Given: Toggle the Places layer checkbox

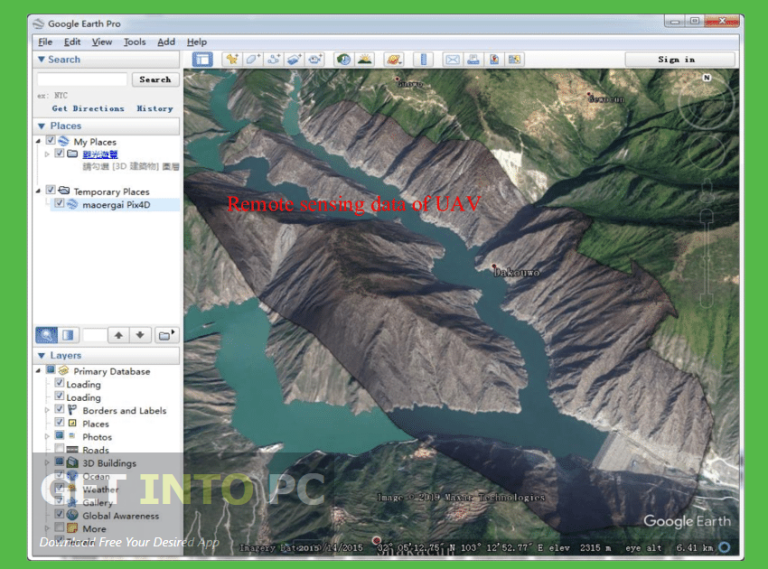Looking at the screenshot, I should click(59, 422).
